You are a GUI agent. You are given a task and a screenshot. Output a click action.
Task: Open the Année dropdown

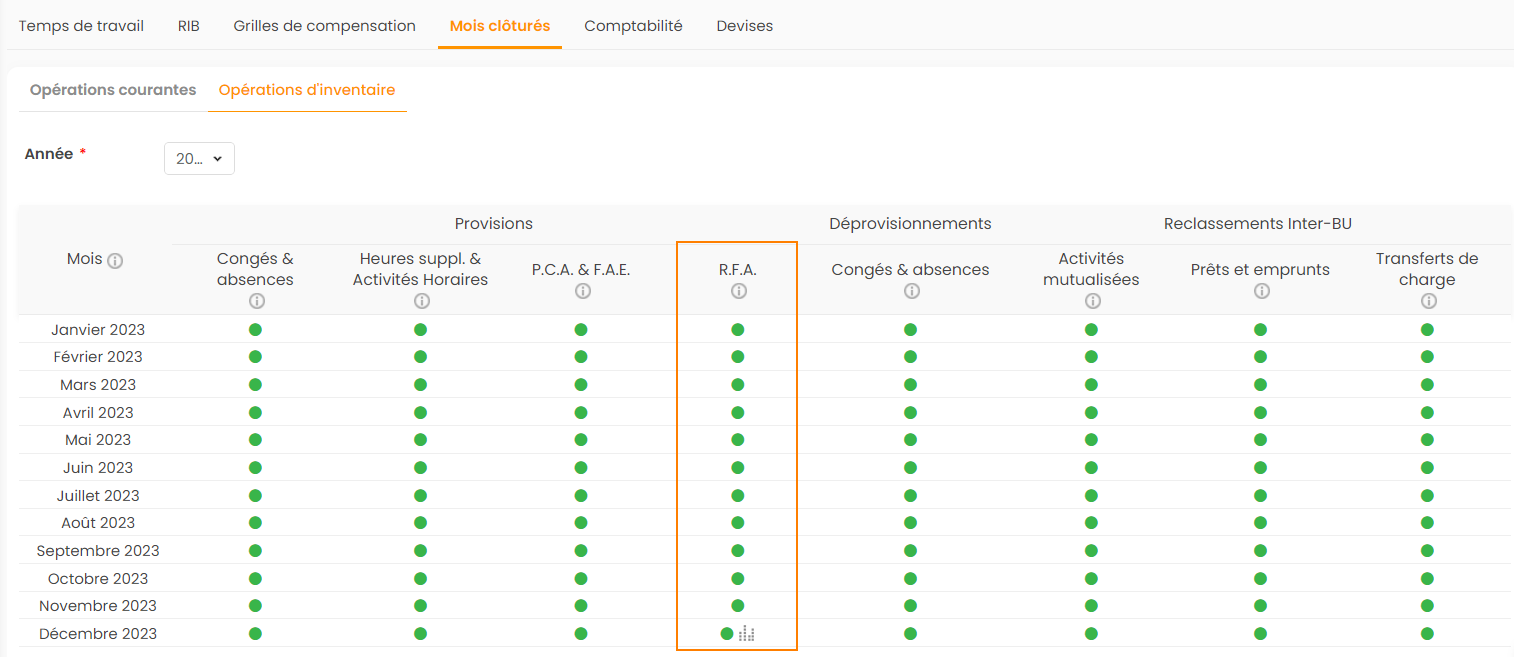tap(199, 159)
